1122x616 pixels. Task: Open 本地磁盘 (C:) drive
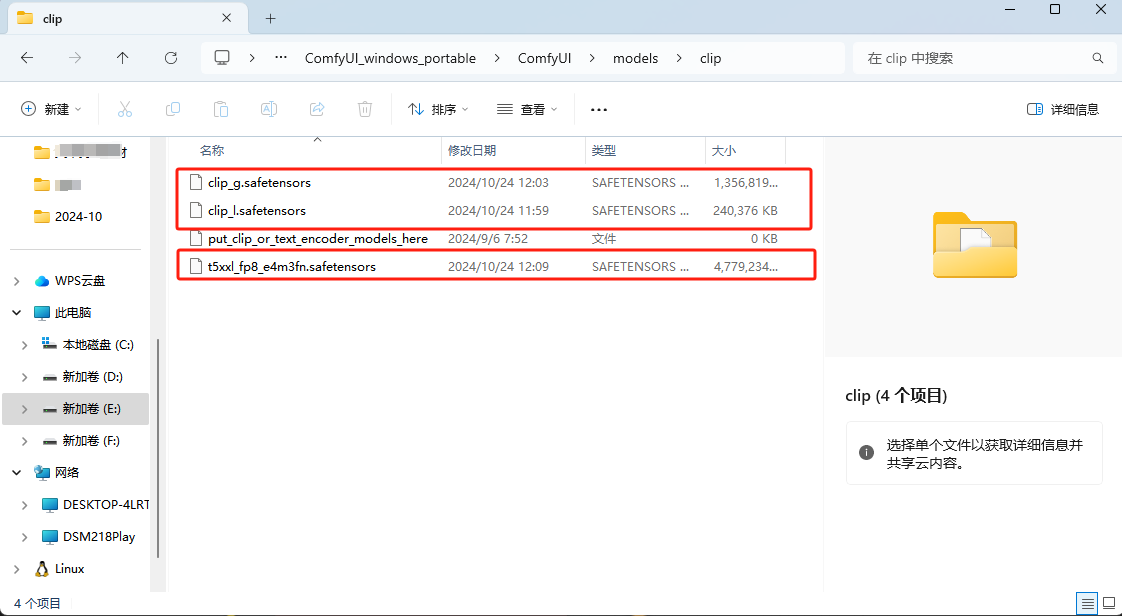tap(98, 345)
